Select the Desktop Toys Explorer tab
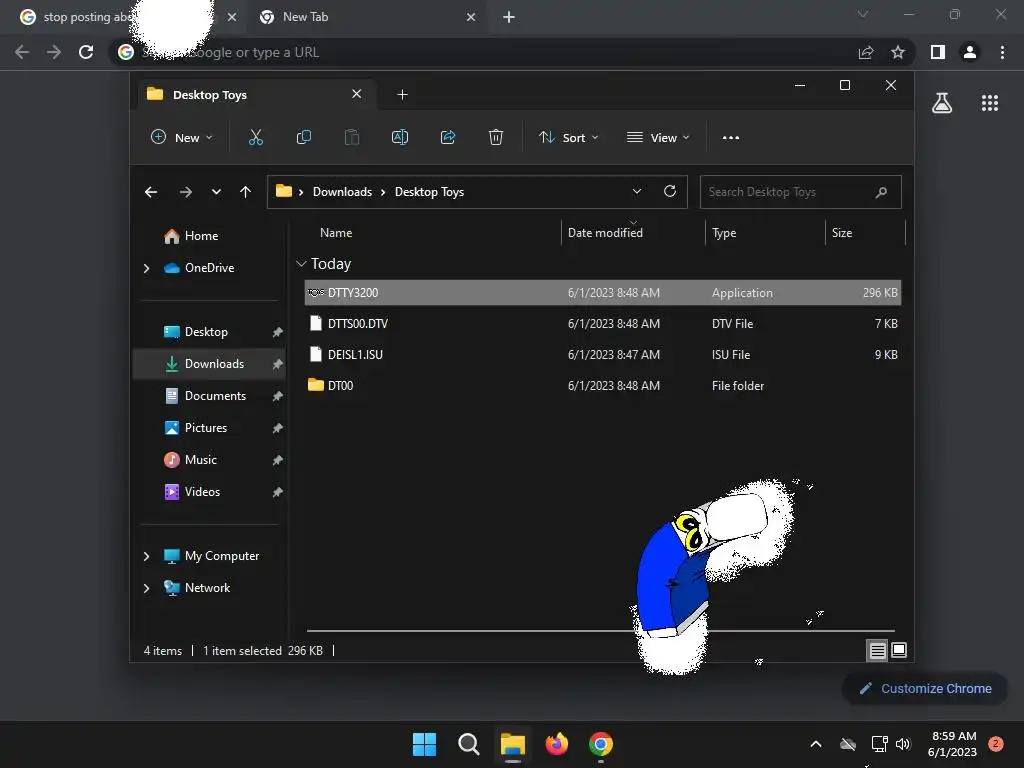The image size is (1024, 768). [x=256, y=95]
